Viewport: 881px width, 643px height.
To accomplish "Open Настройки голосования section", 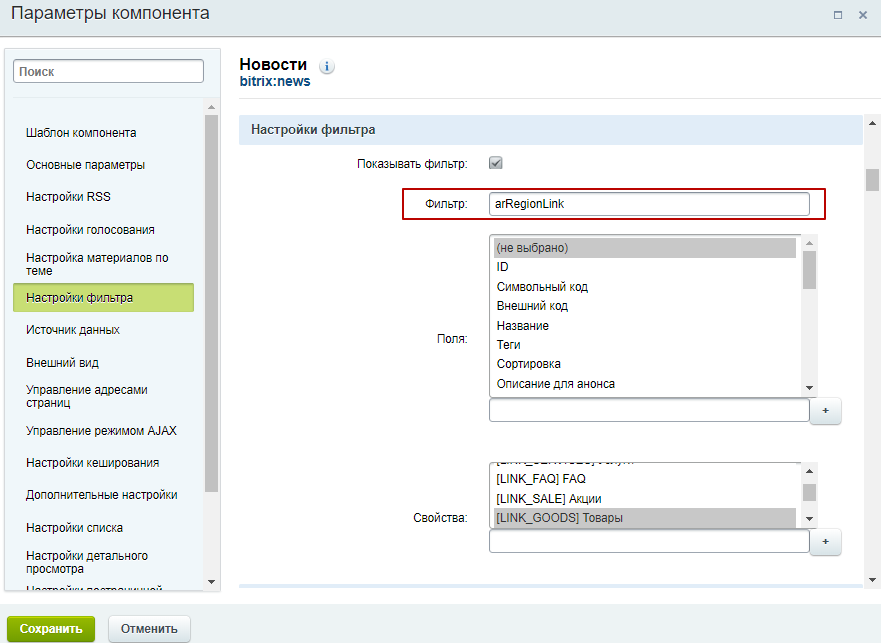I will coord(90,230).
